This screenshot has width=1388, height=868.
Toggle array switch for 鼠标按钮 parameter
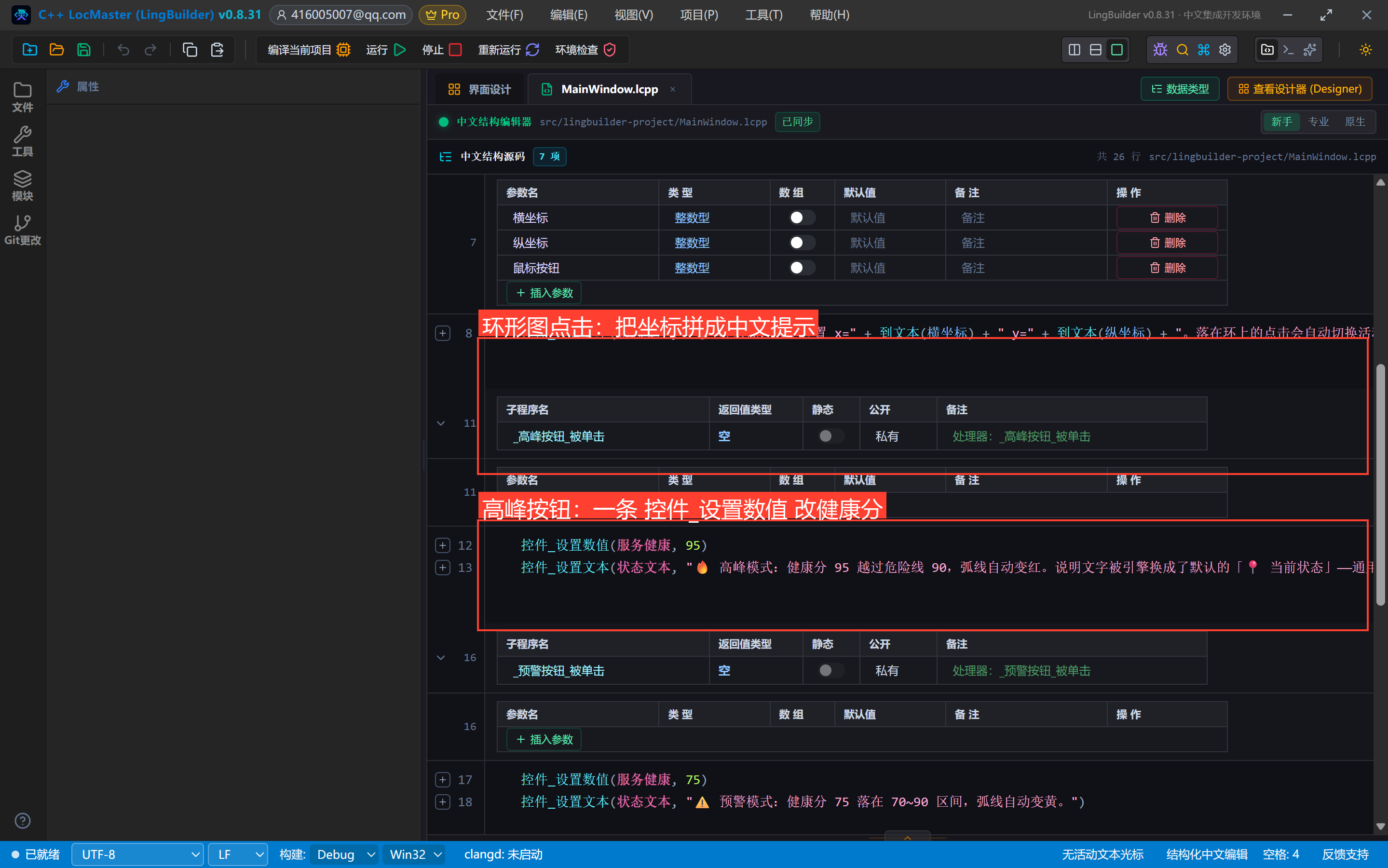[x=802, y=268]
